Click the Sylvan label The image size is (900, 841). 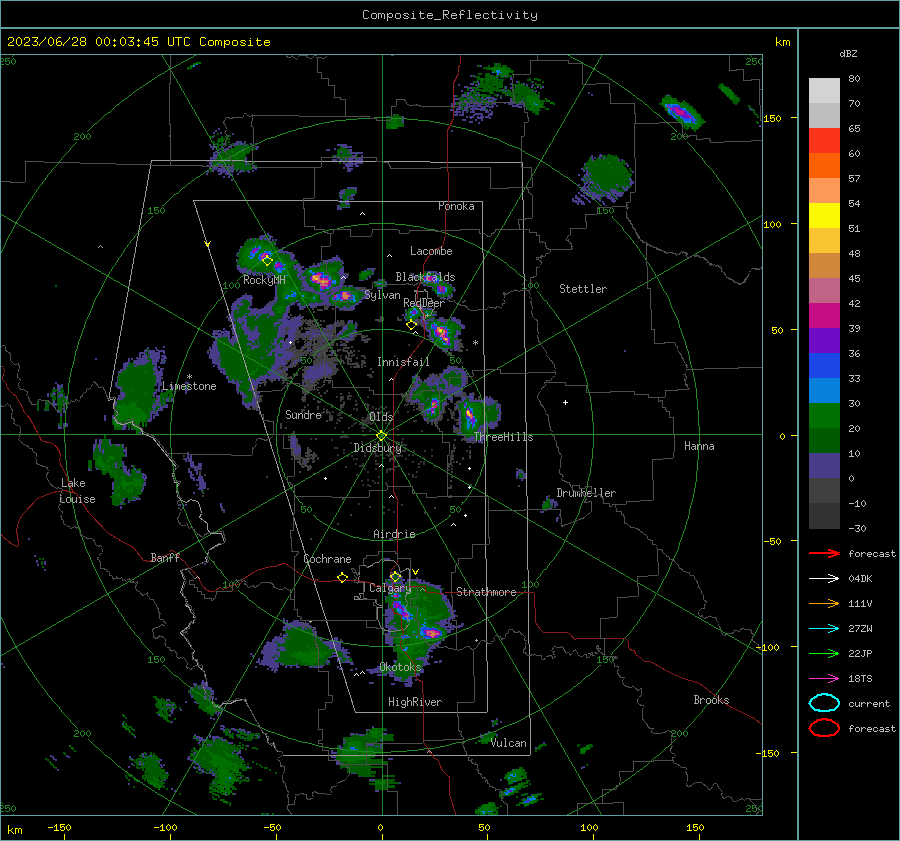382,295
